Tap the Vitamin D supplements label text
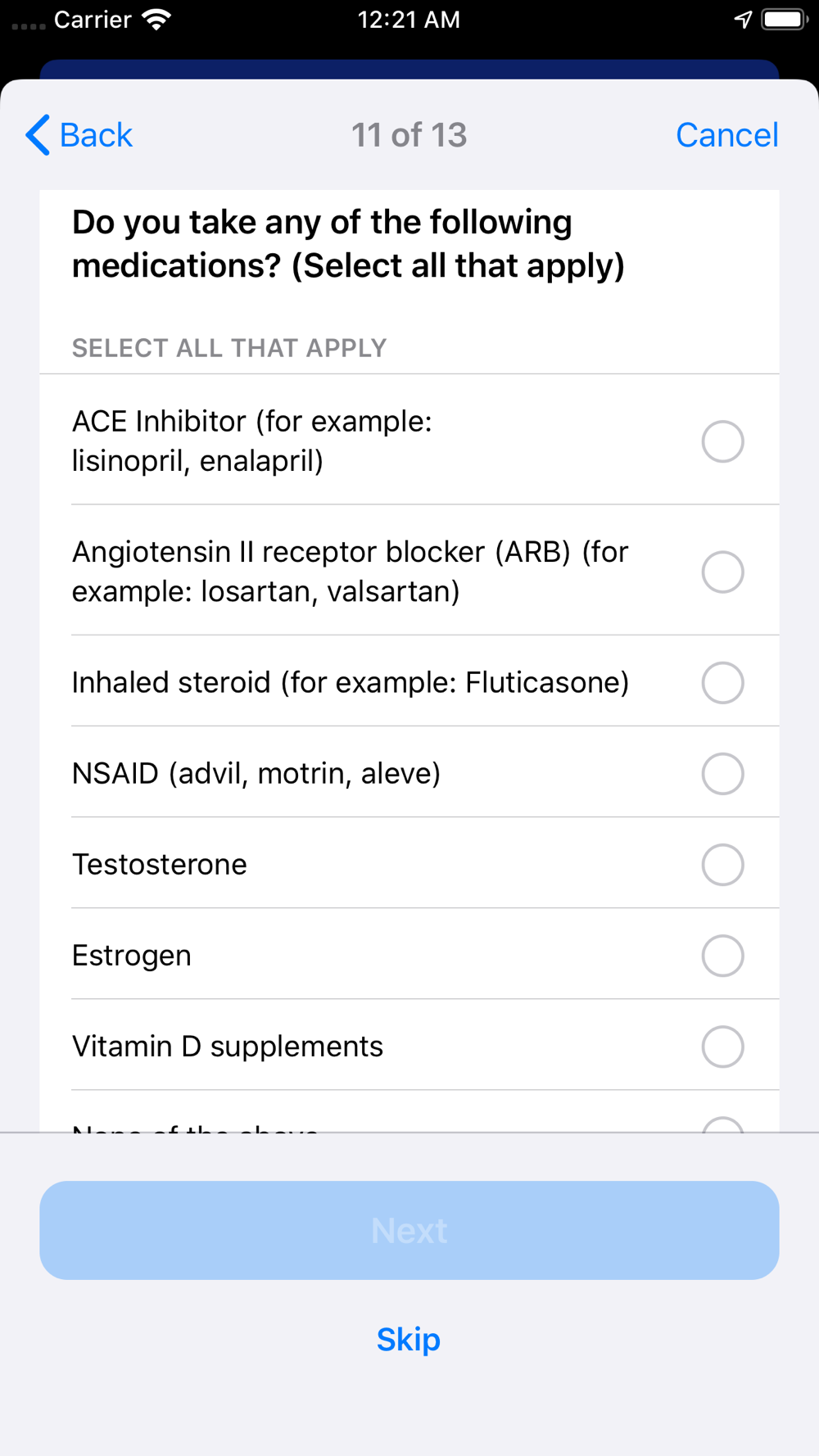 point(228,1047)
